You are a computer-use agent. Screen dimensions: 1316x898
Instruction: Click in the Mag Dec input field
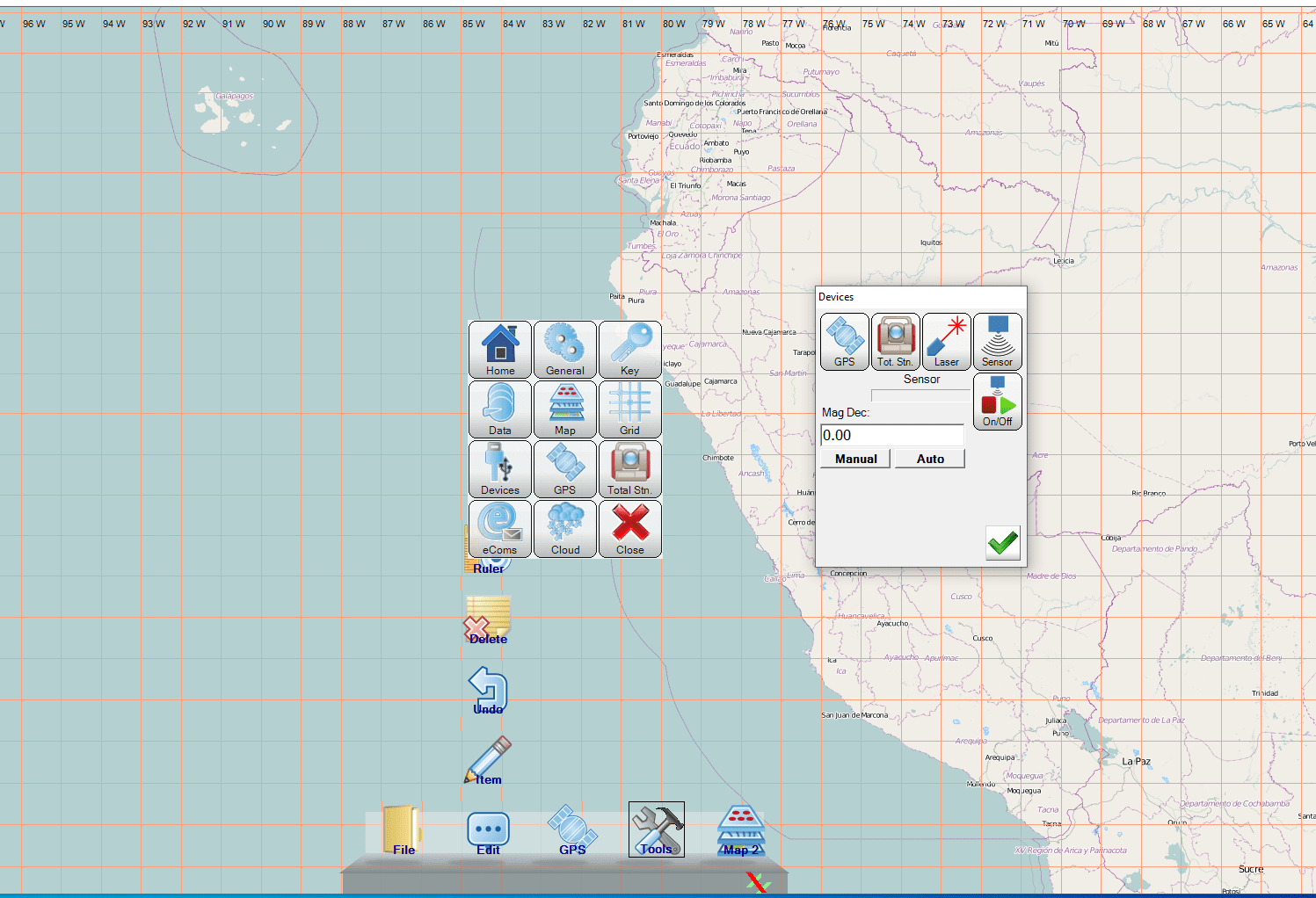[891, 435]
